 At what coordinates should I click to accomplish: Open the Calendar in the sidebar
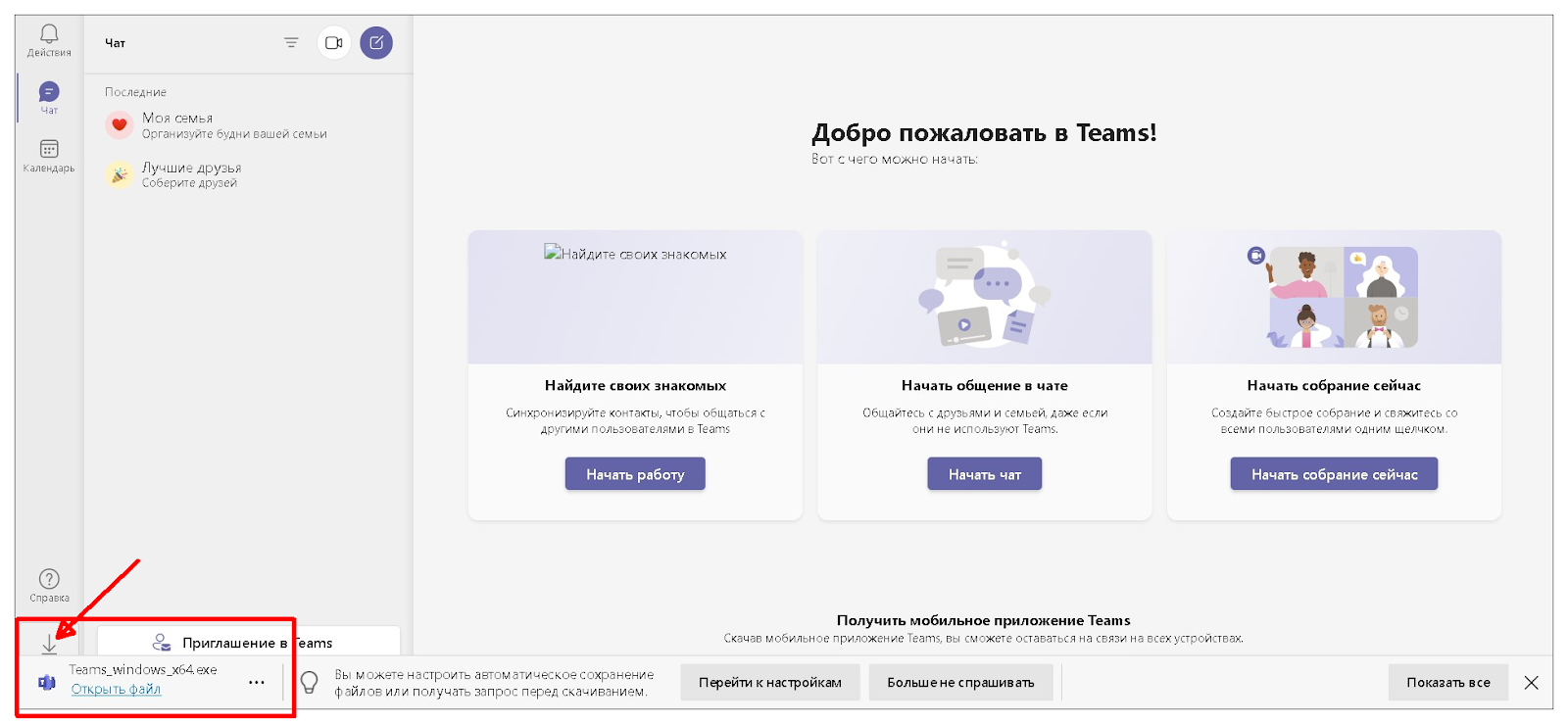point(49,152)
